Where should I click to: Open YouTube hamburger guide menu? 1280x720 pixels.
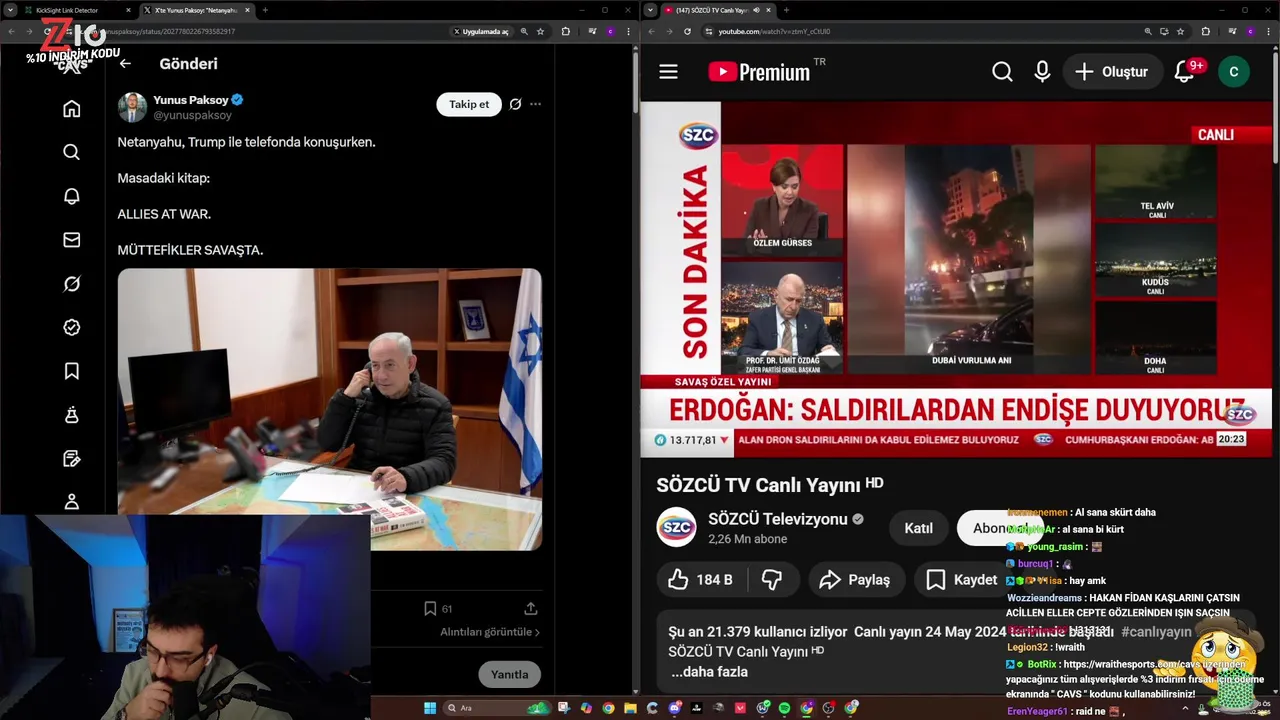[x=669, y=72]
